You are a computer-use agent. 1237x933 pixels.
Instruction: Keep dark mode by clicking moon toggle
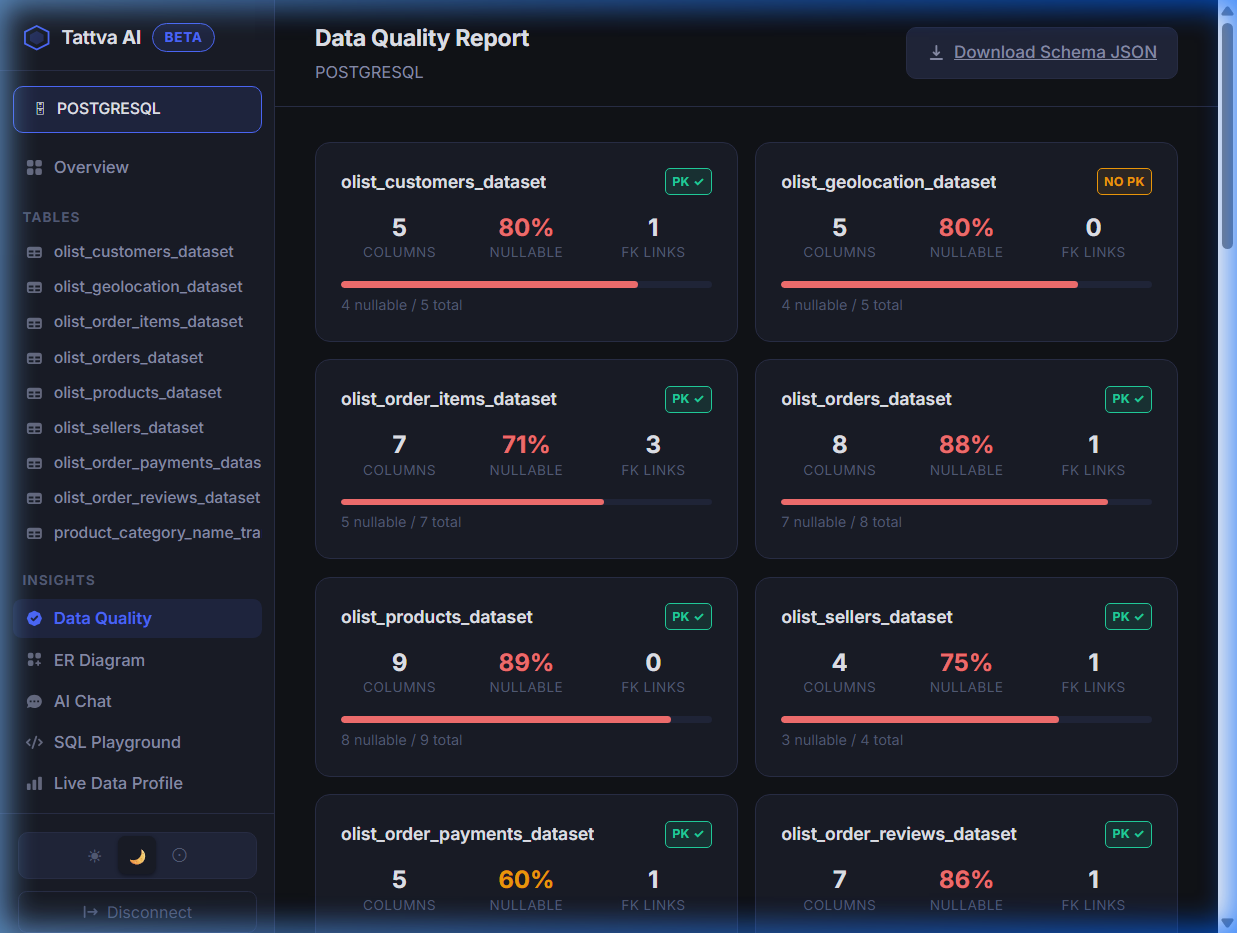point(137,856)
